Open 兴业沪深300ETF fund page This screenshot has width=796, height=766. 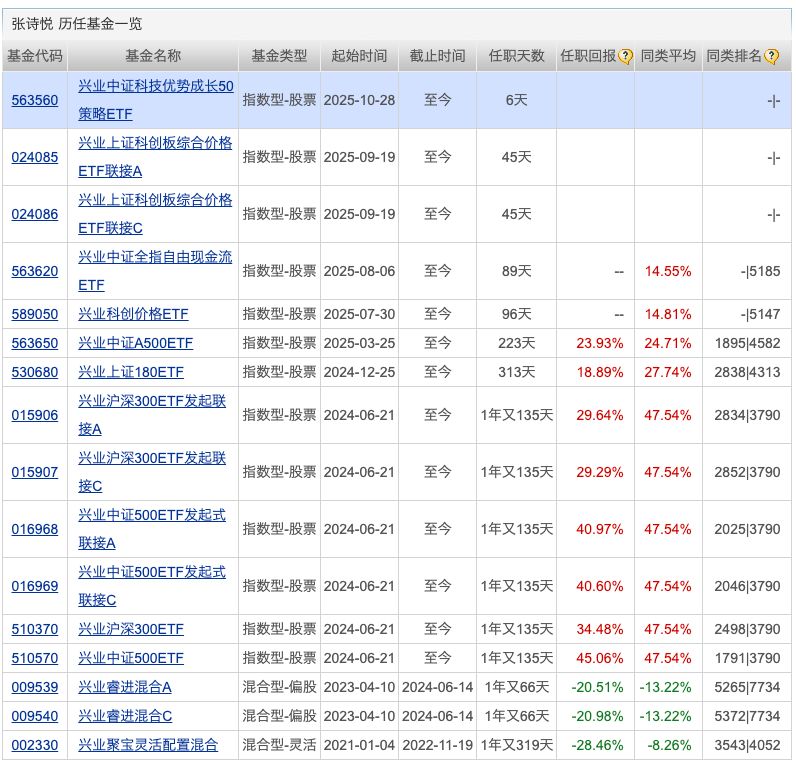pos(131,629)
